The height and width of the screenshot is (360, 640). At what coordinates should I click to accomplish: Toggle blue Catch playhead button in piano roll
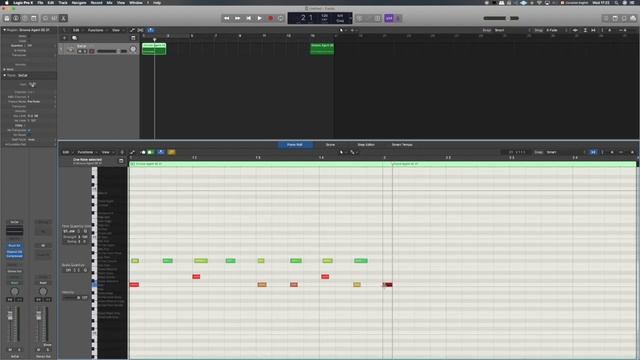point(161,152)
